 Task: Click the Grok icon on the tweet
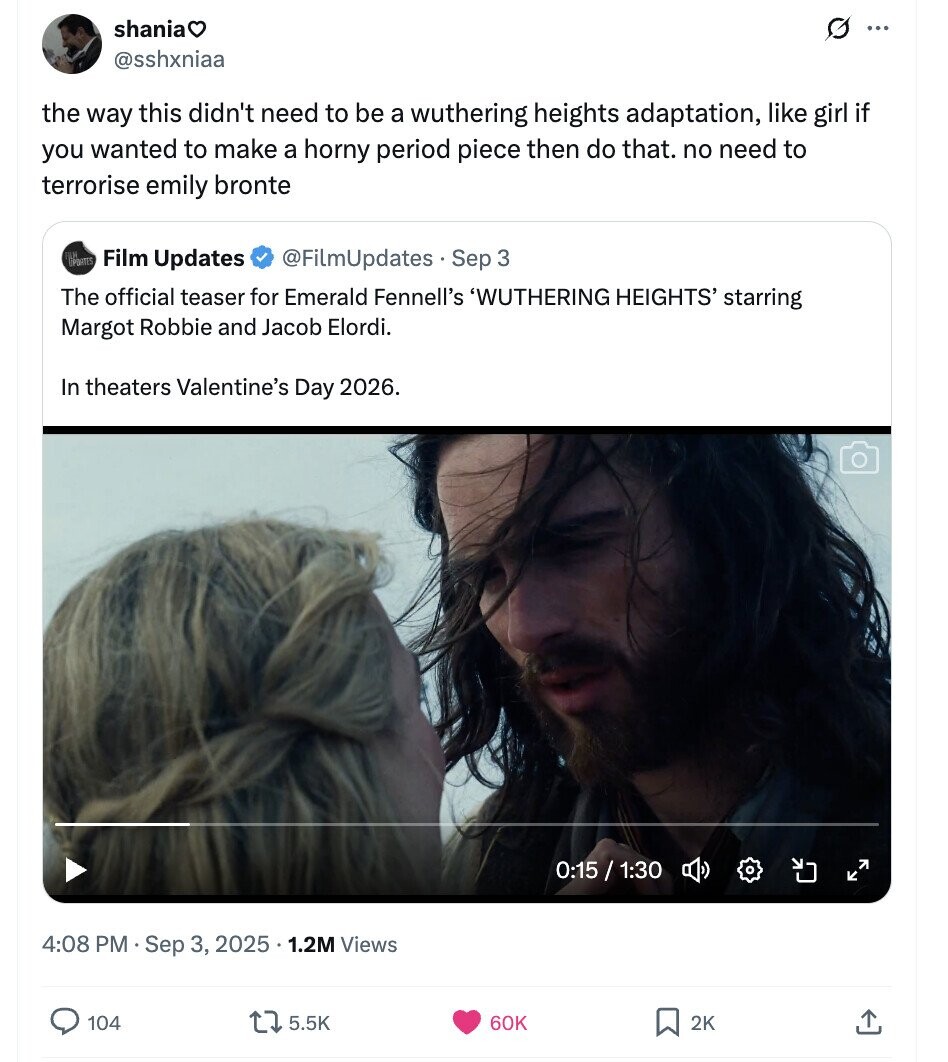click(x=835, y=30)
